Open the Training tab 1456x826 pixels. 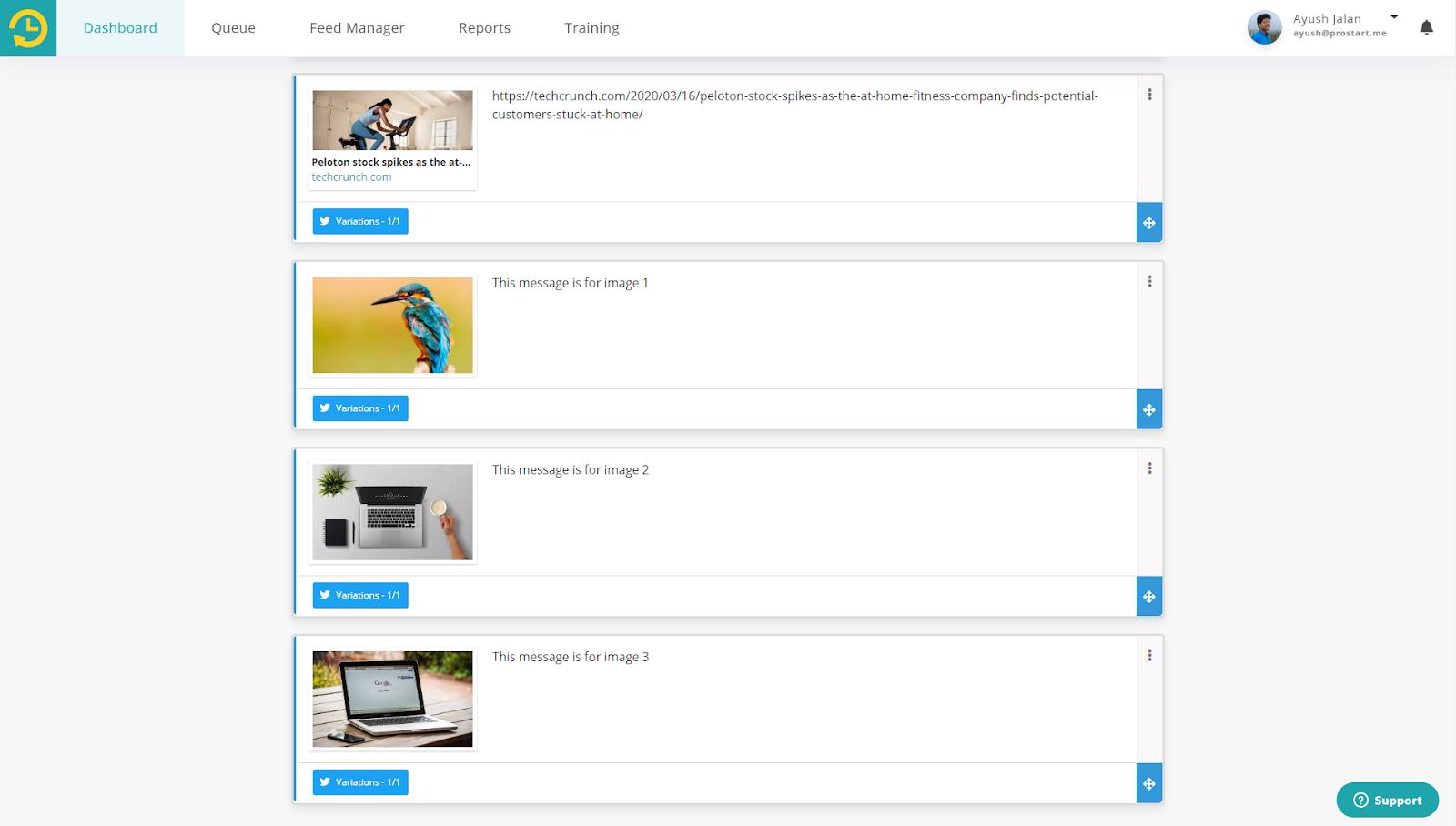591,28
